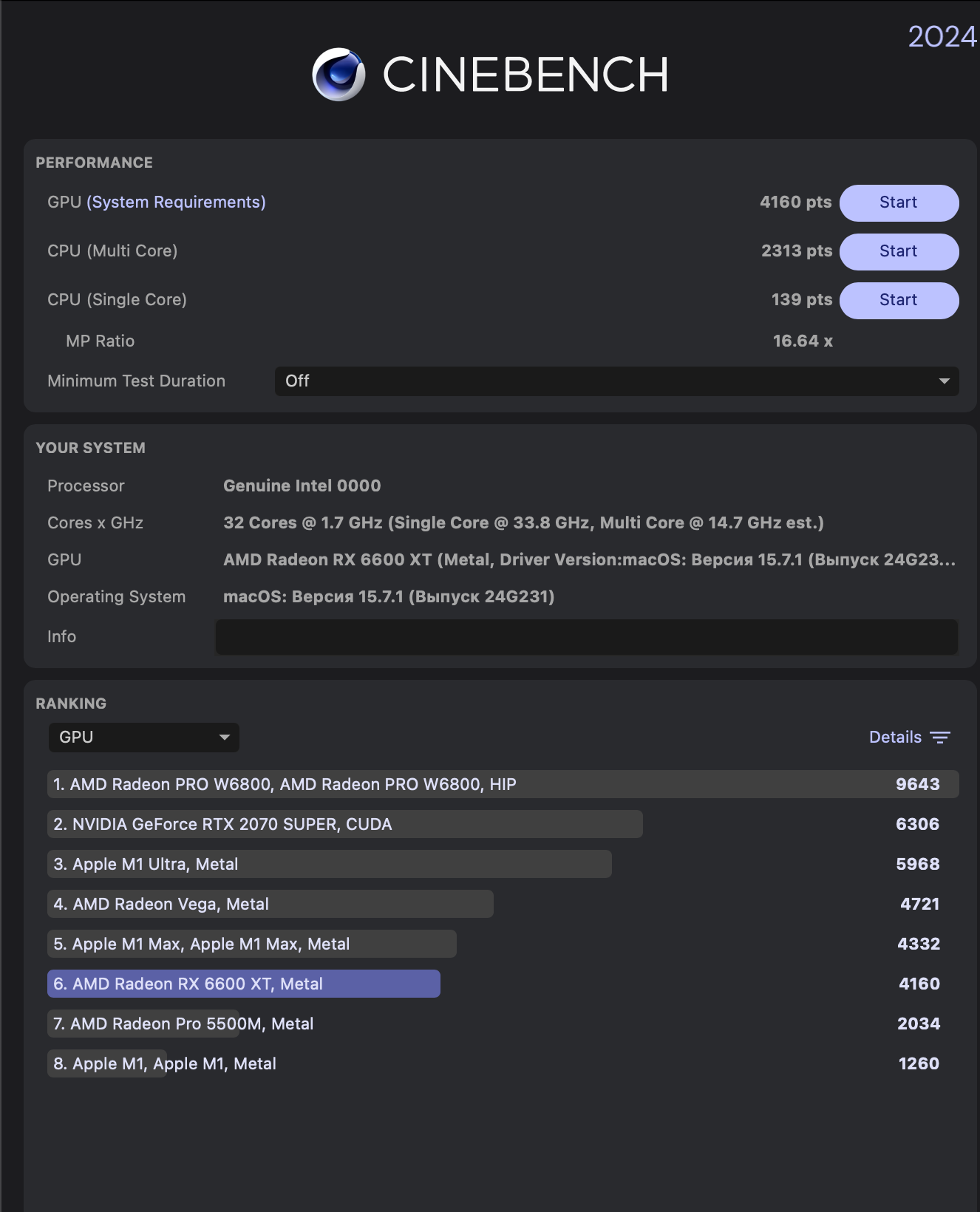Click the Details filter lines icon

(940, 738)
